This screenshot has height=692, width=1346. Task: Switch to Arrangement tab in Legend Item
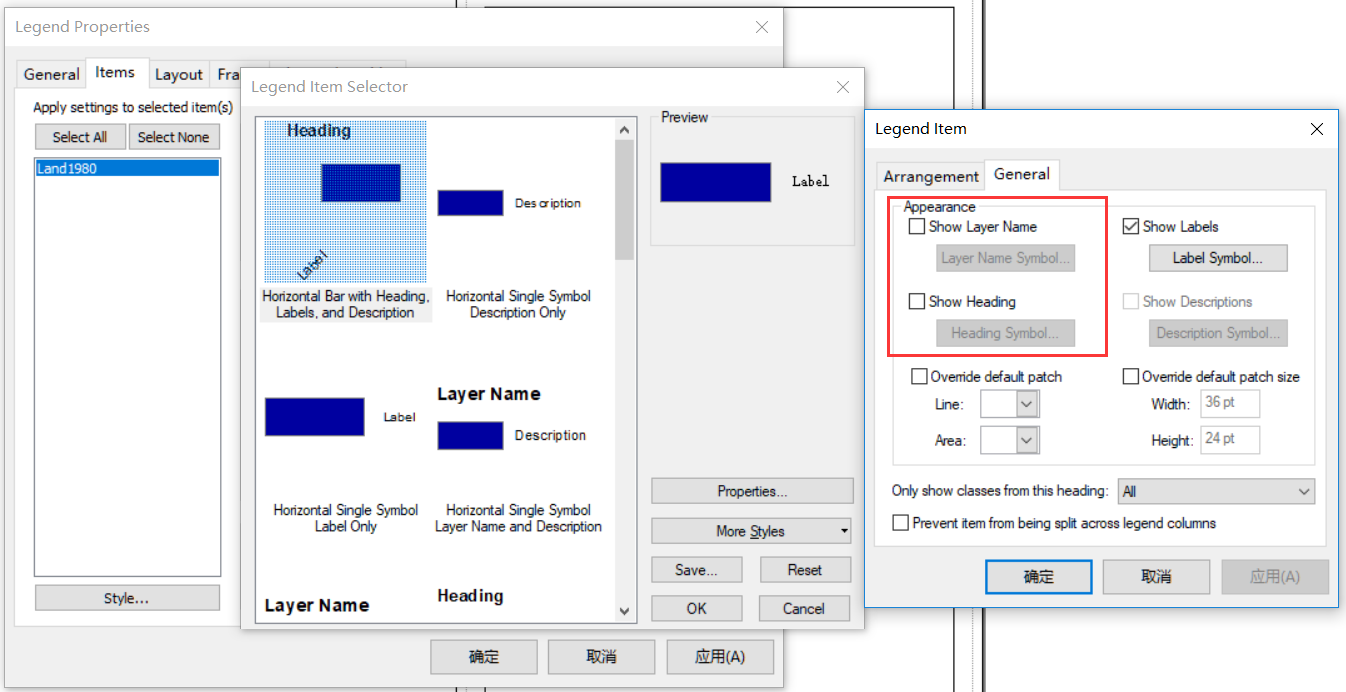coord(931,176)
